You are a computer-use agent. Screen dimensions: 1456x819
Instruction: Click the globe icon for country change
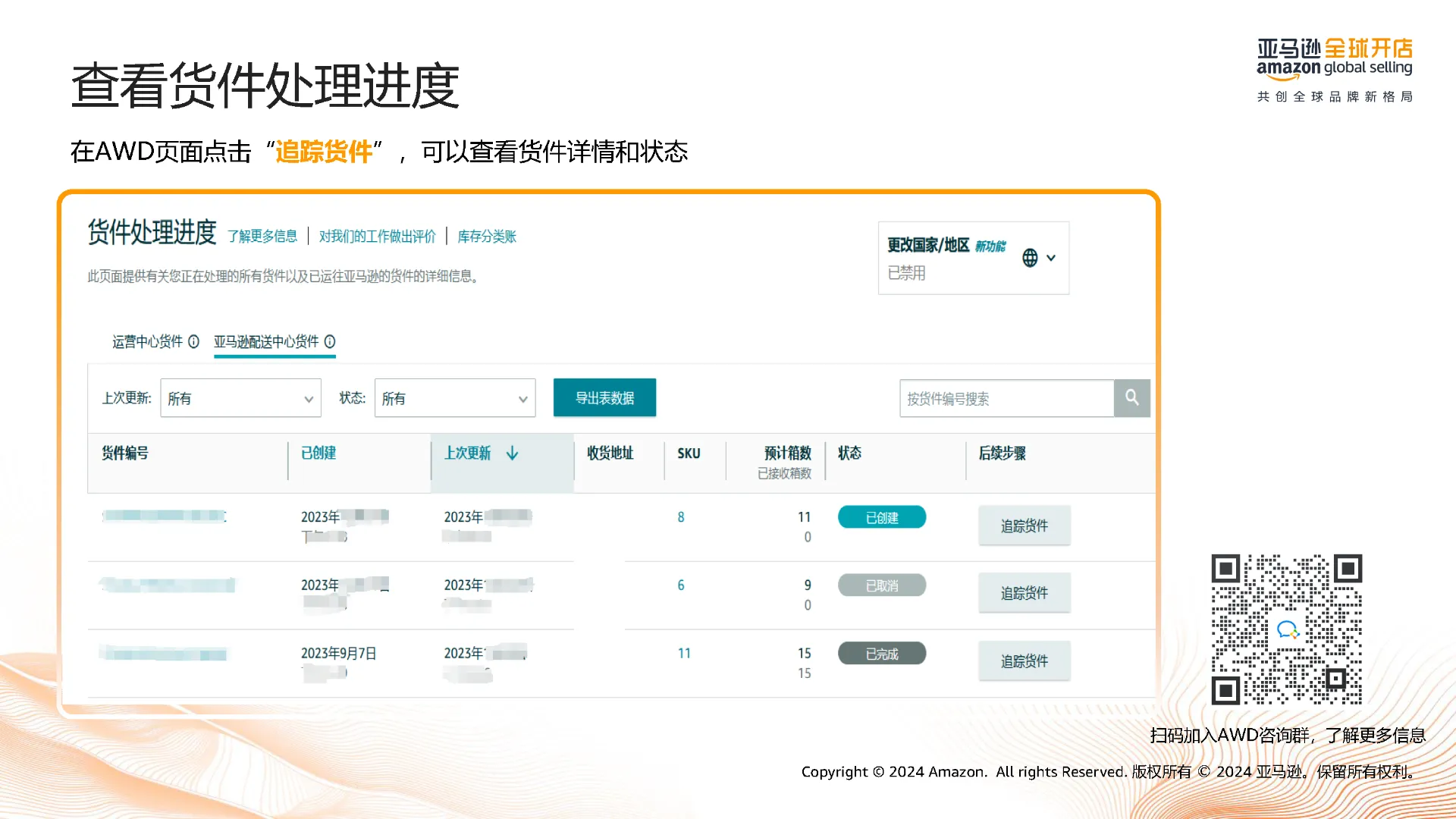point(1030,258)
